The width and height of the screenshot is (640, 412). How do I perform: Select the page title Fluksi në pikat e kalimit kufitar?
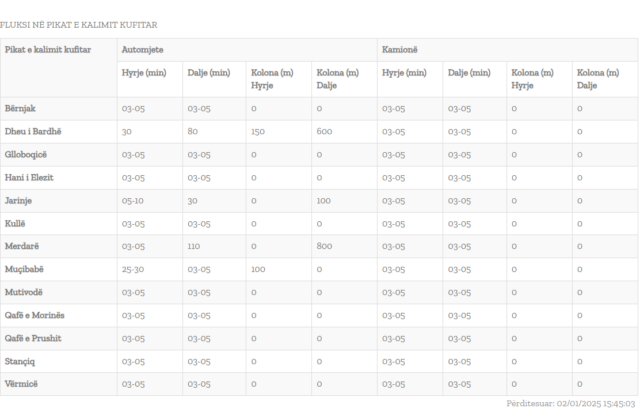[x=79, y=24]
